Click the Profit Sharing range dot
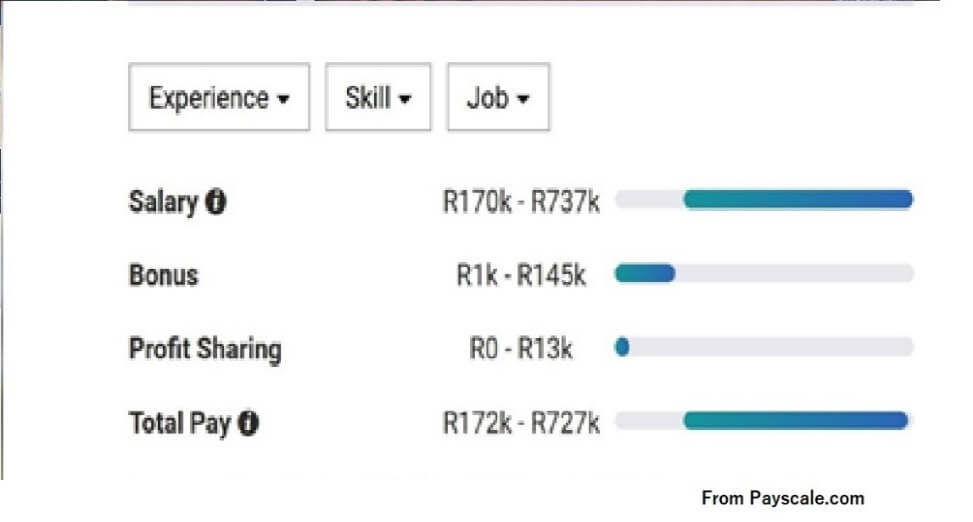This screenshot has height=522, width=973. pos(622,346)
